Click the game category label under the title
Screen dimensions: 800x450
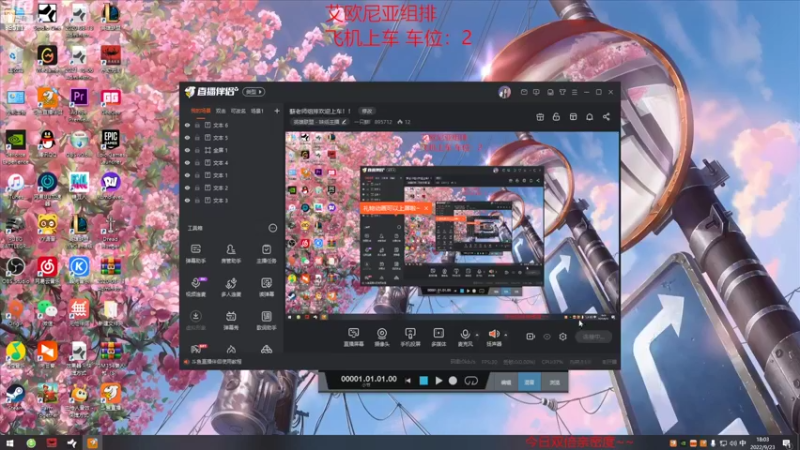tap(316, 122)
